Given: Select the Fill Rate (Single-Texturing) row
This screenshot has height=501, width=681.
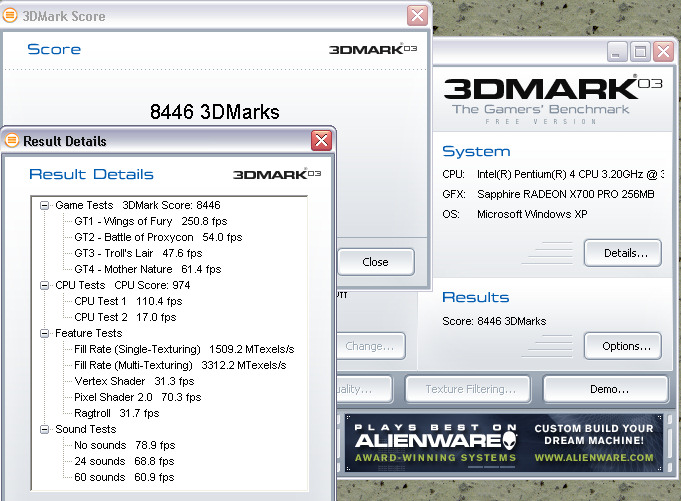Looking at the screenshot, I should 184,349.
